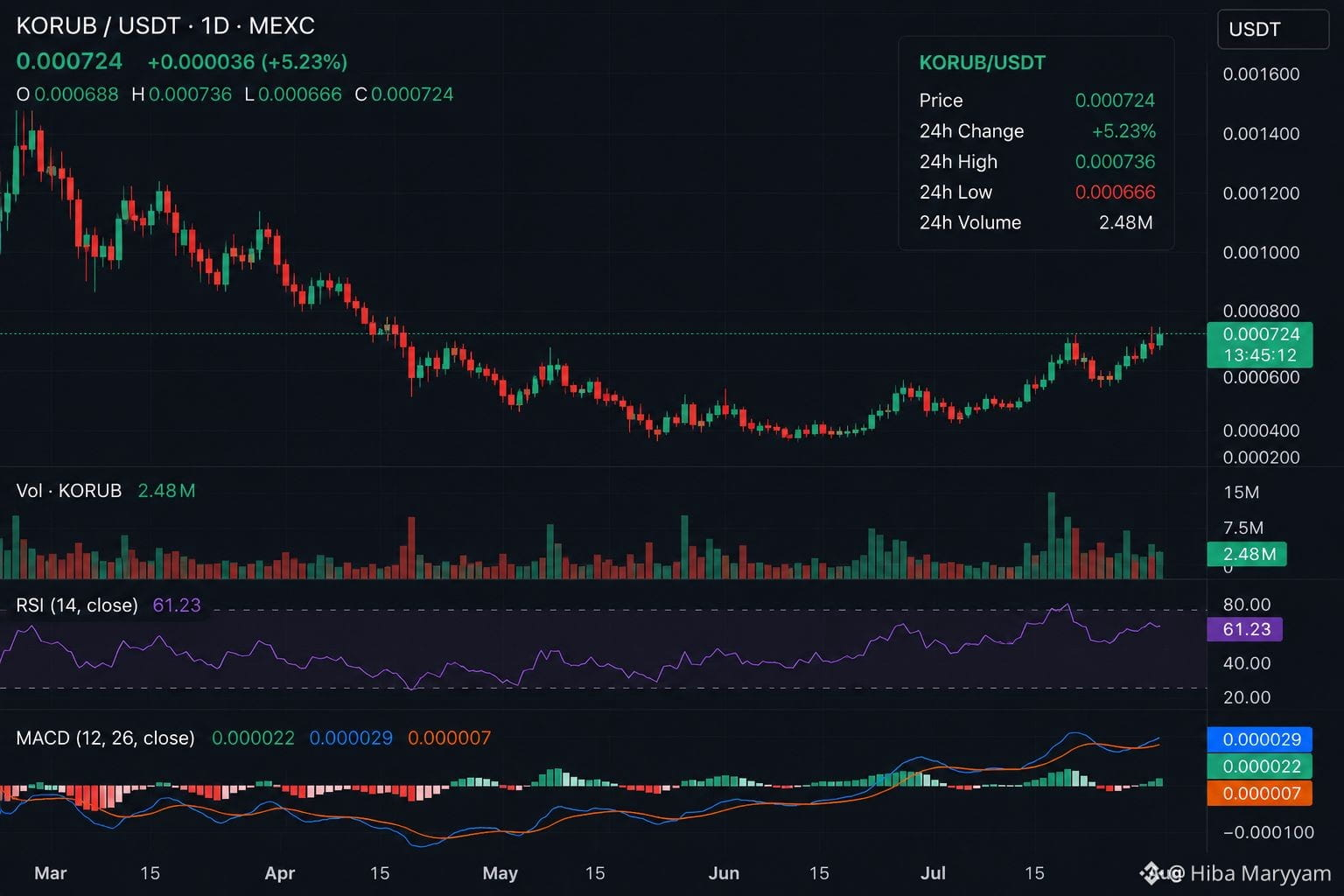Click the Jul label on the time axis
This screenshot has height=896, width=1344.
[x=934, y=873]
